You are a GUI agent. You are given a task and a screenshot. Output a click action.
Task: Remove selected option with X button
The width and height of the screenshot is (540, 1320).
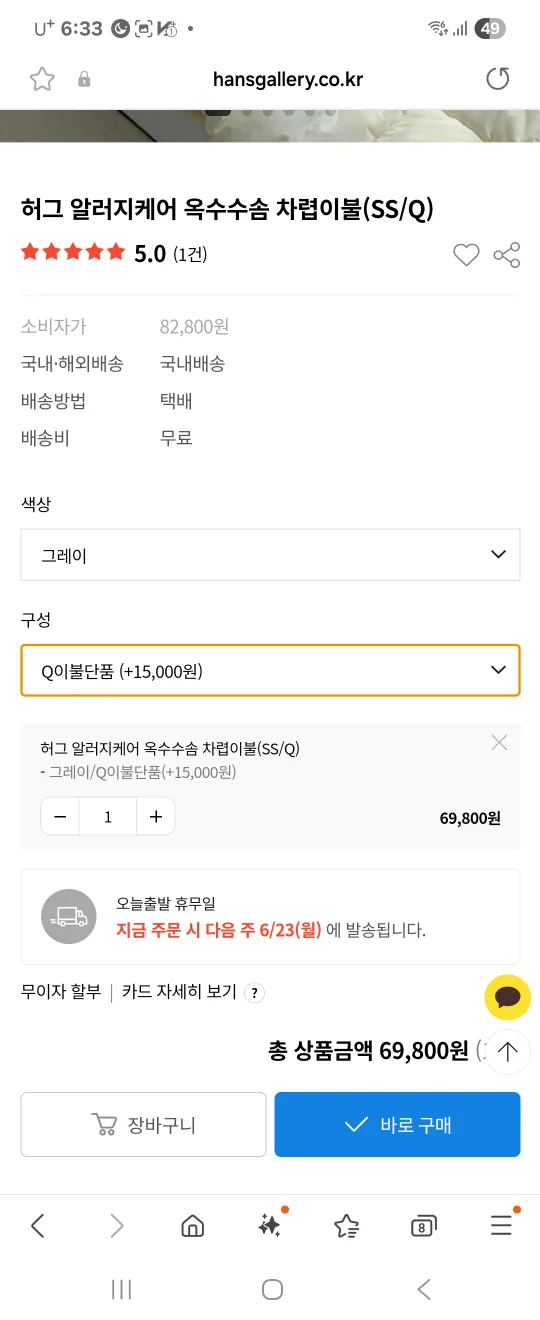(500, 742)
